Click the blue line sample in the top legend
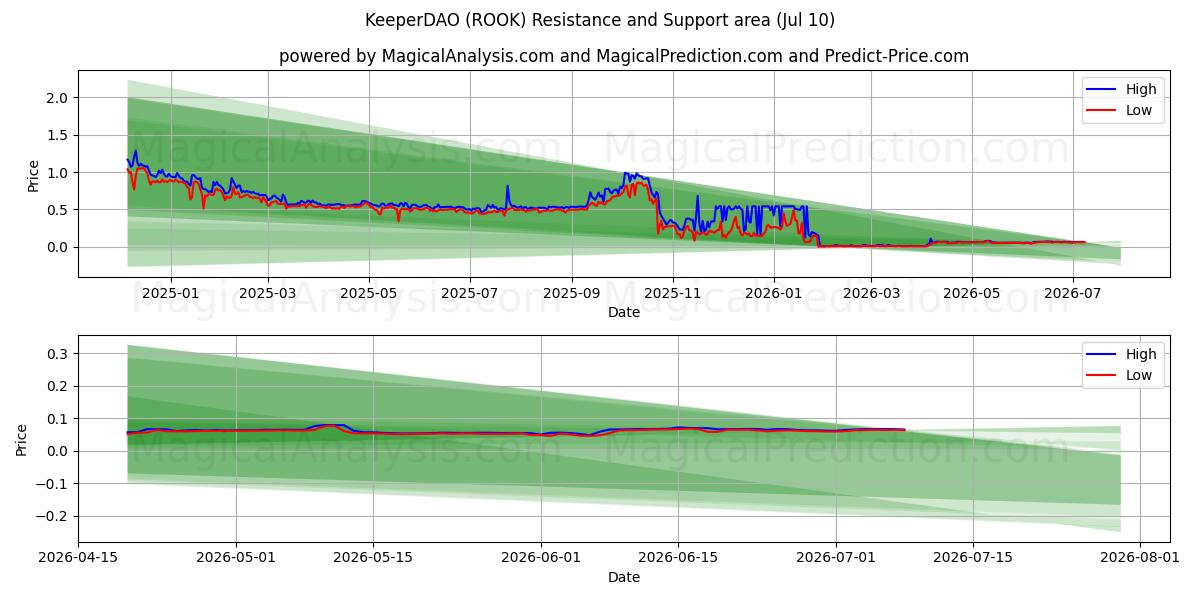Viewport: 1200px width, 600px height. [x=1103, y=90]
